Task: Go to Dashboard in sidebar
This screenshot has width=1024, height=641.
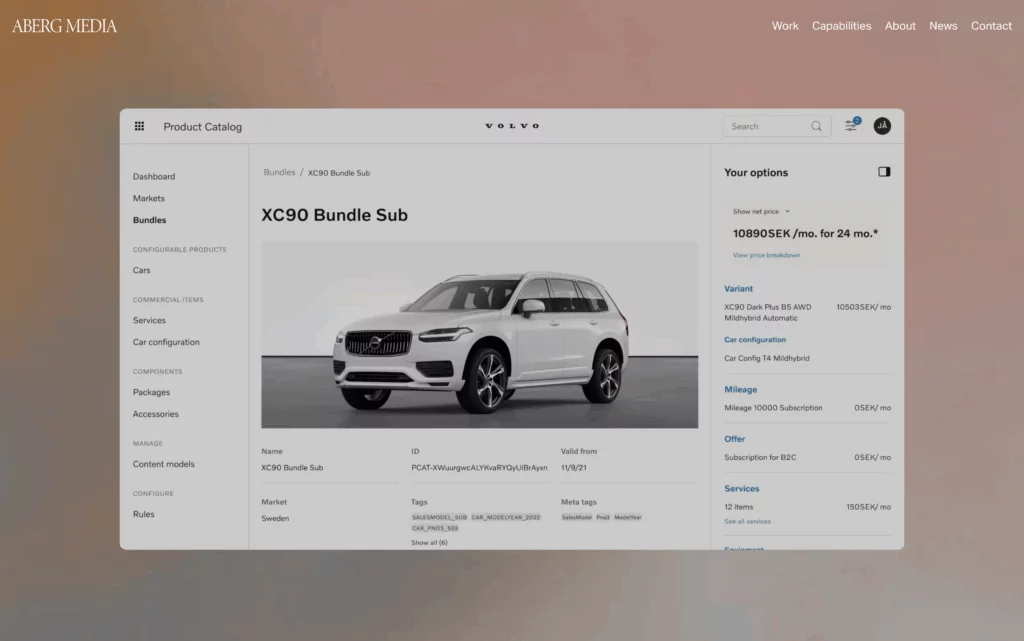Action: (154, 176)
